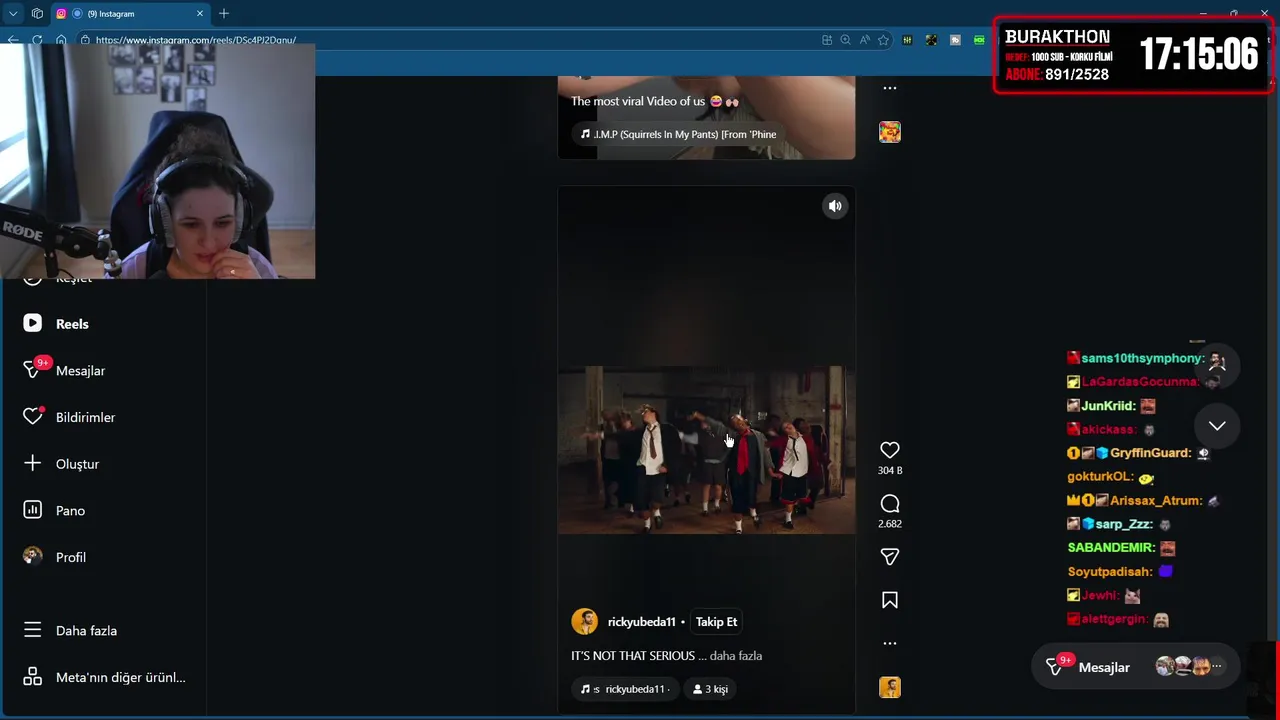Go to the browser home page
The image size is (1280, 720).
tap(61, 40)
